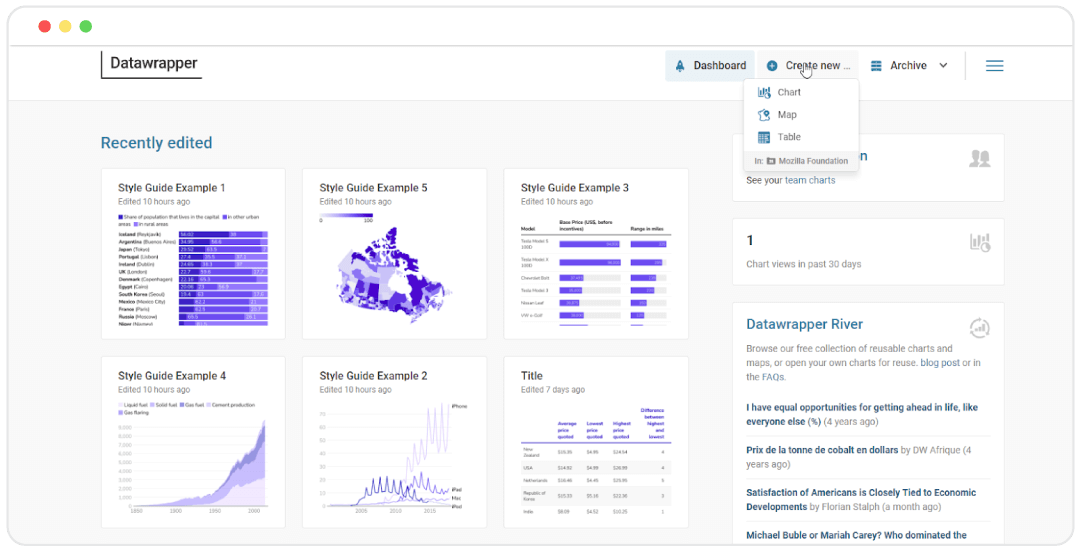Open 'Prix de la tonne de cobalt' chart

822,450
